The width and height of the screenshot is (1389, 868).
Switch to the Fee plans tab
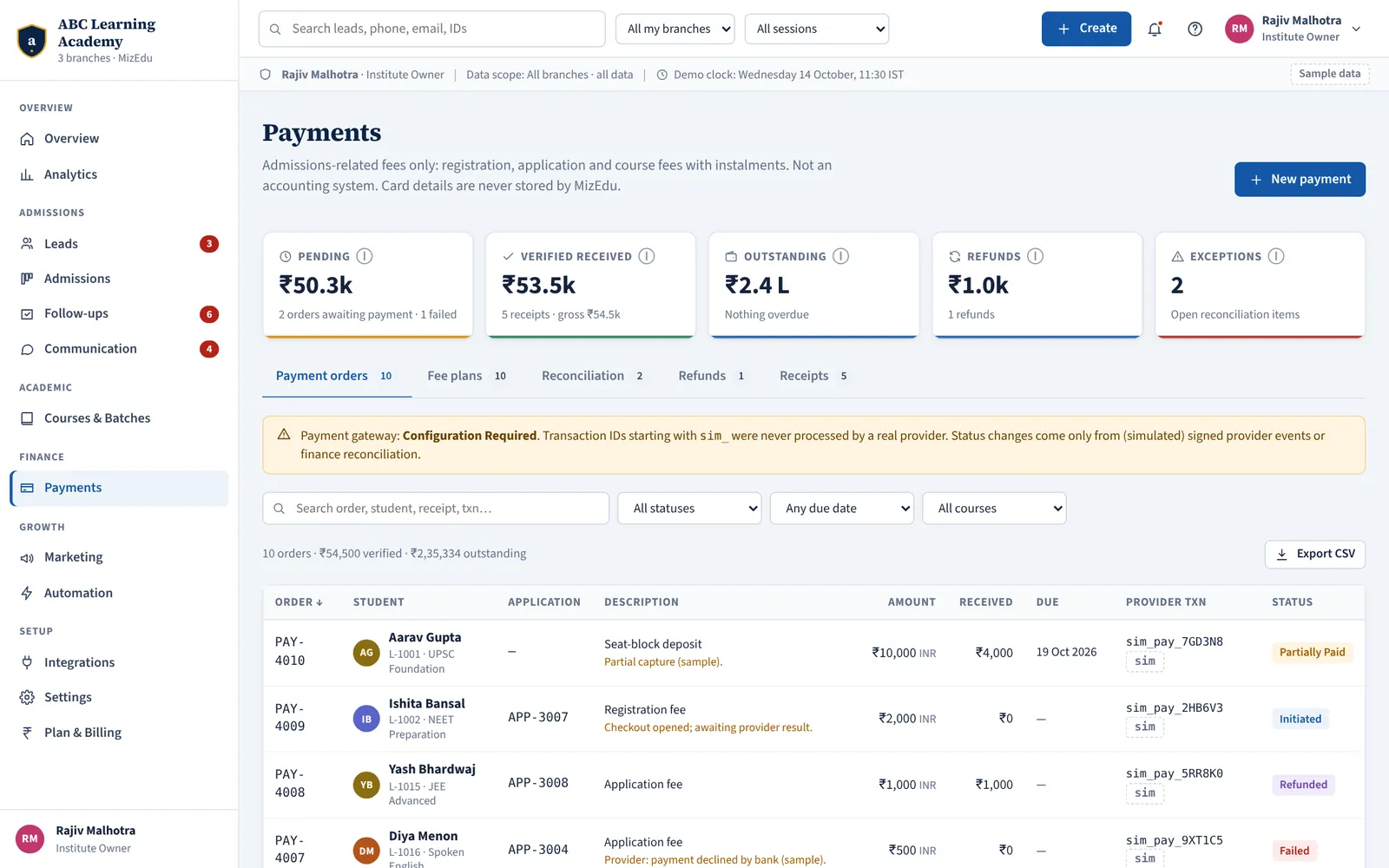pos(467,376)
